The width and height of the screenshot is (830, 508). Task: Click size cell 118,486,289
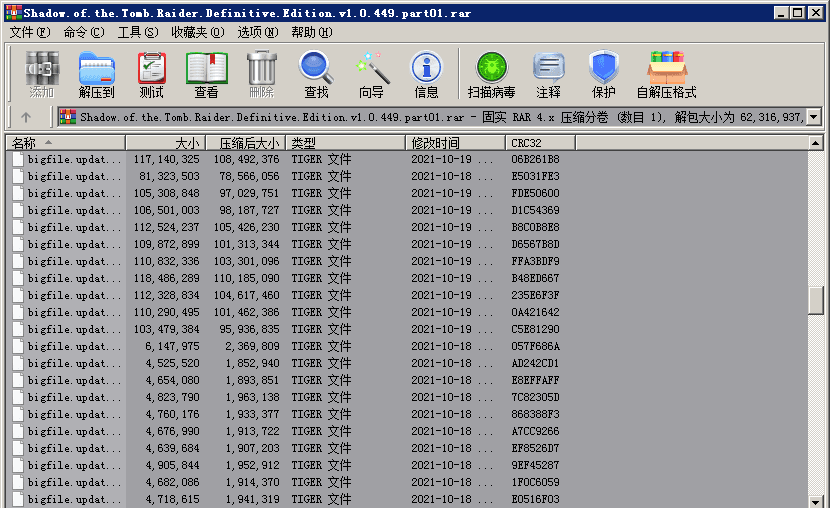pos(167,278)
